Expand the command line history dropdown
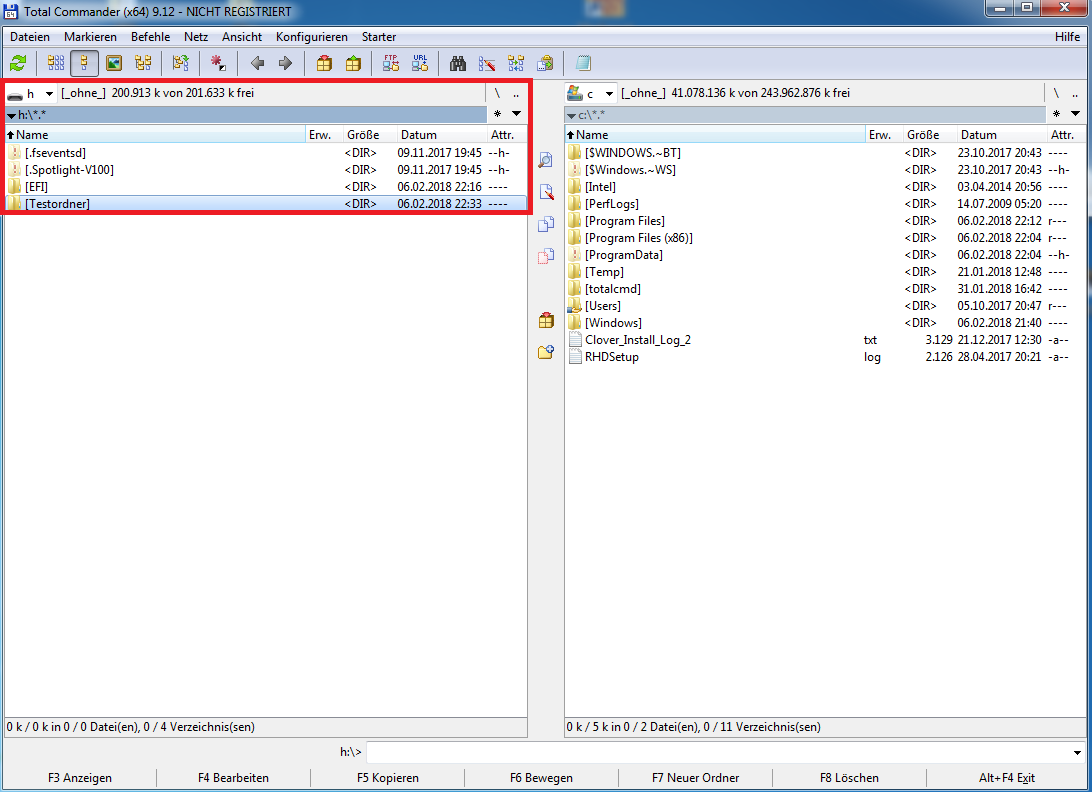 click(1077, 752)
